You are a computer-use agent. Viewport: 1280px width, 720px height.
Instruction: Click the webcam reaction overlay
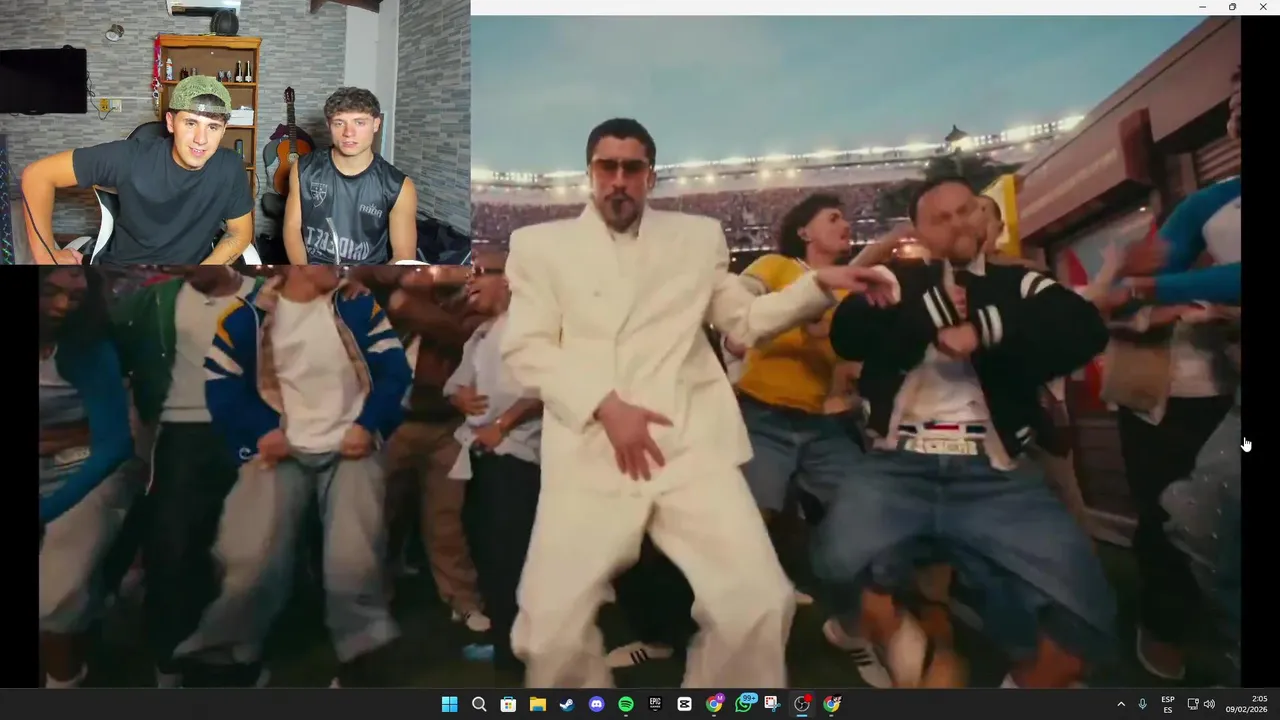pos(235,132)
